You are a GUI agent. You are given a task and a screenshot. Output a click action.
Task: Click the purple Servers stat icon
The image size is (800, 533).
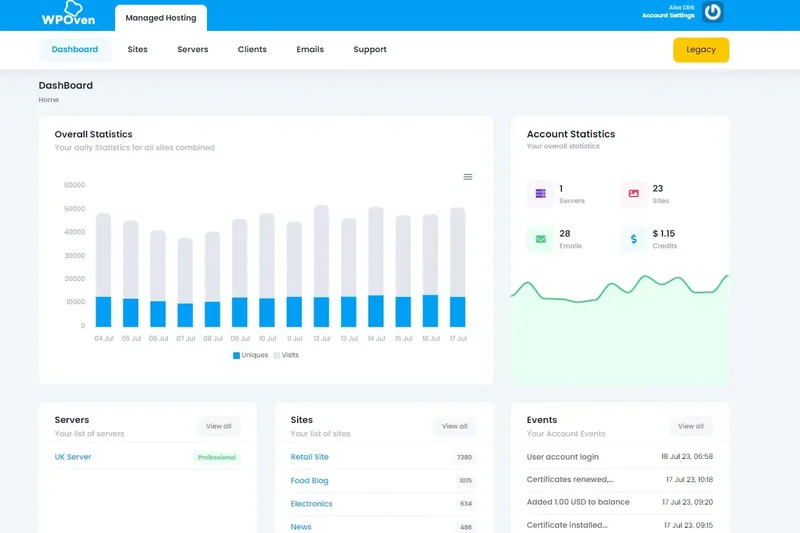[540, 194]
